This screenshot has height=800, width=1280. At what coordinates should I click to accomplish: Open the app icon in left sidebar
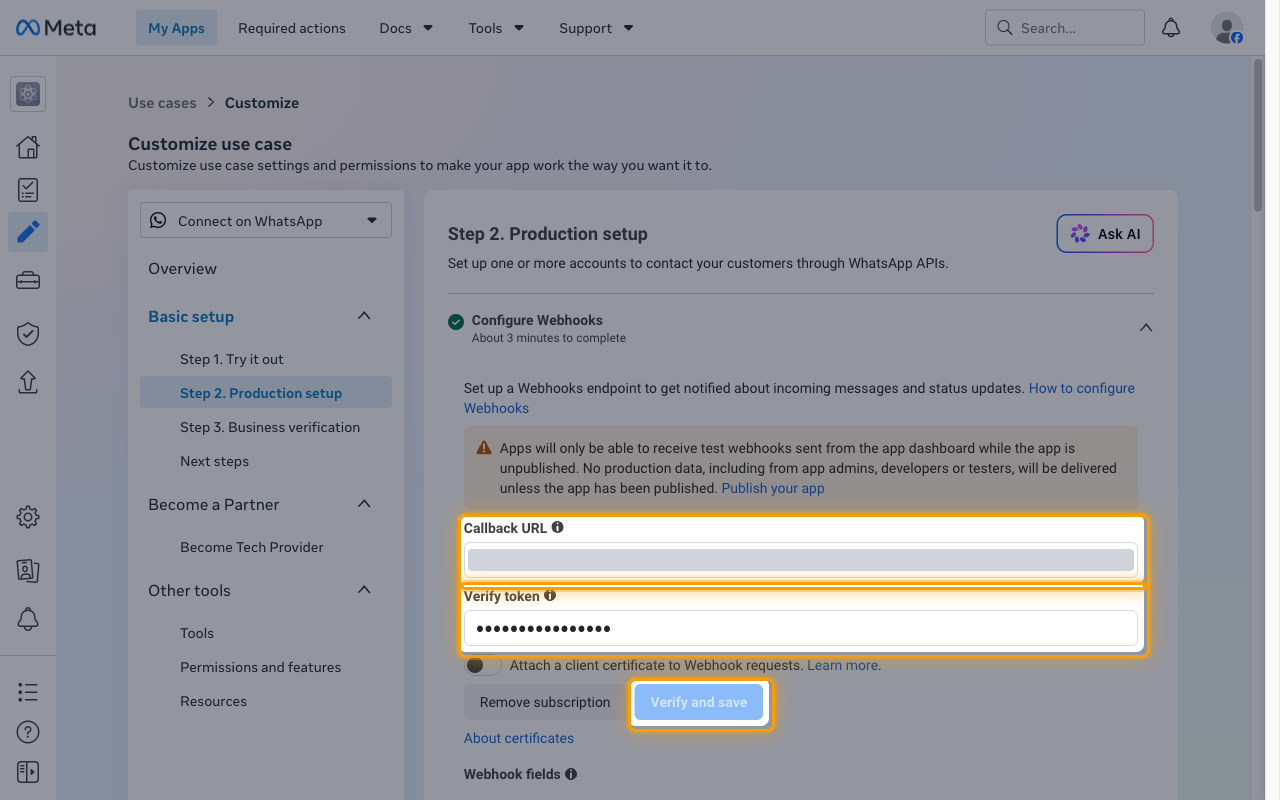28,94
